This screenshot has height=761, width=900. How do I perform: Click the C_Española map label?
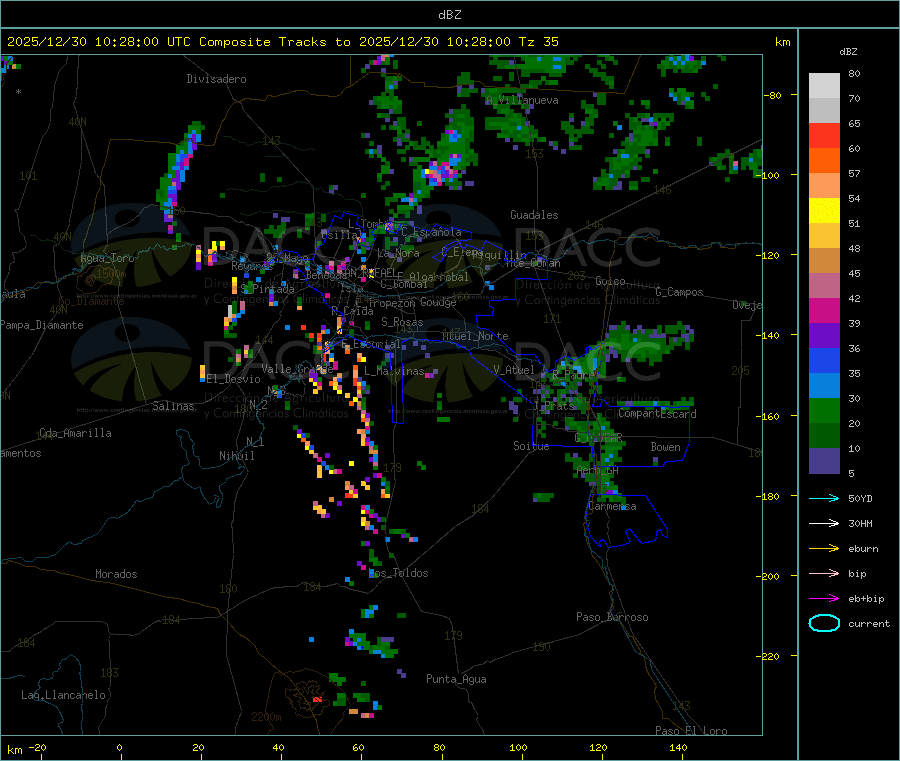pyautogui.click(x=431, y=232)
